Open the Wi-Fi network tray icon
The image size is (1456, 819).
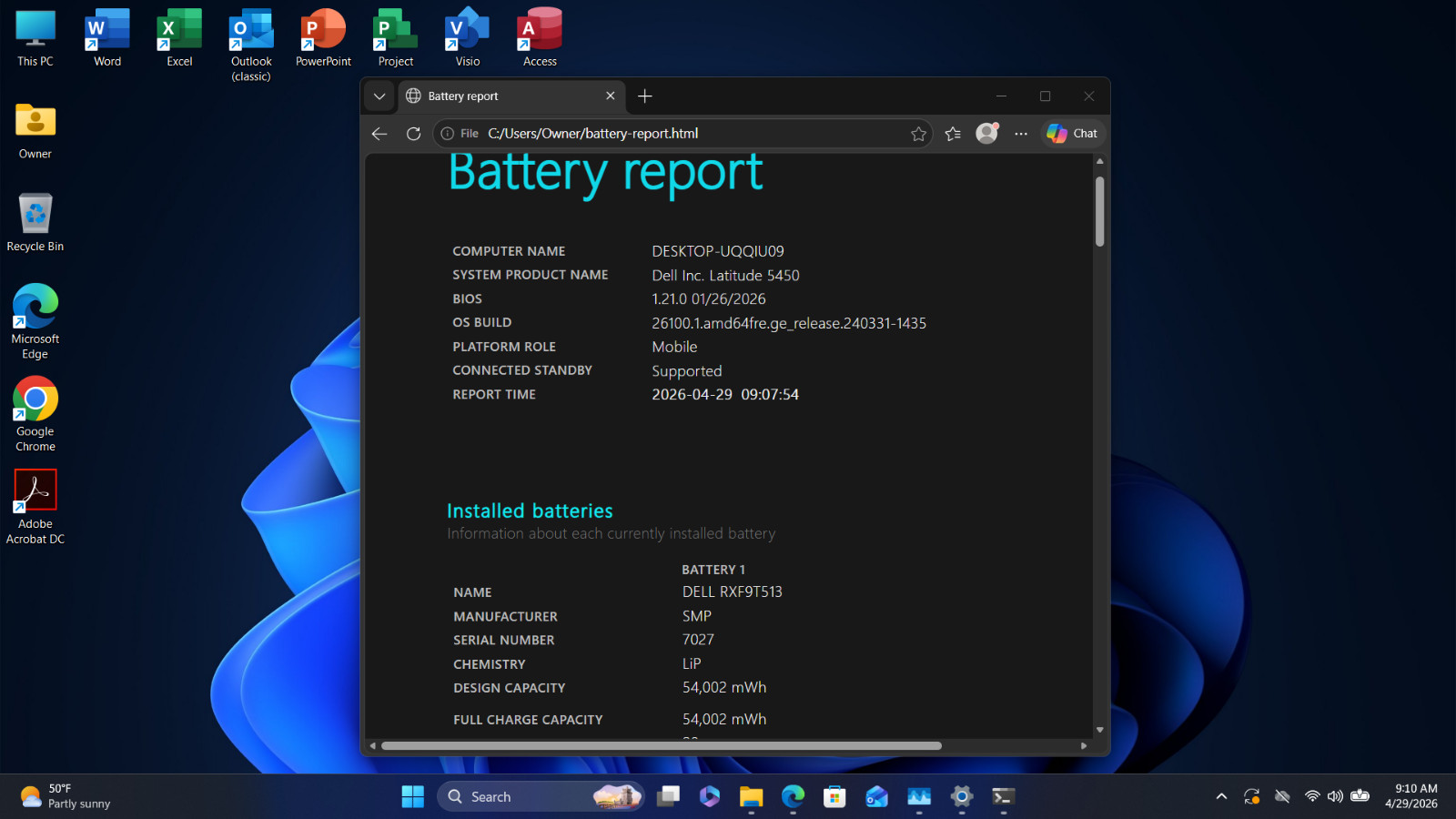coord(1312,797)
